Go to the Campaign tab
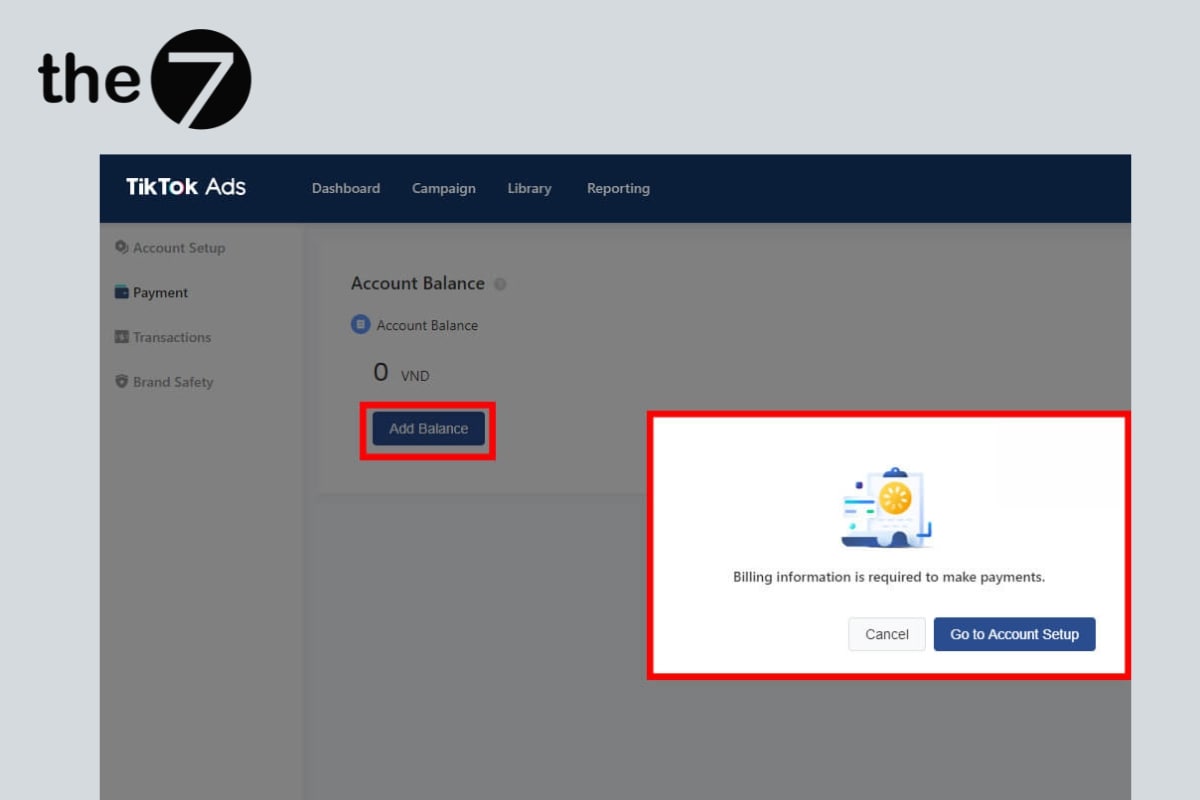The height and width of the screenshot is (800, 1200). point(444,188)
